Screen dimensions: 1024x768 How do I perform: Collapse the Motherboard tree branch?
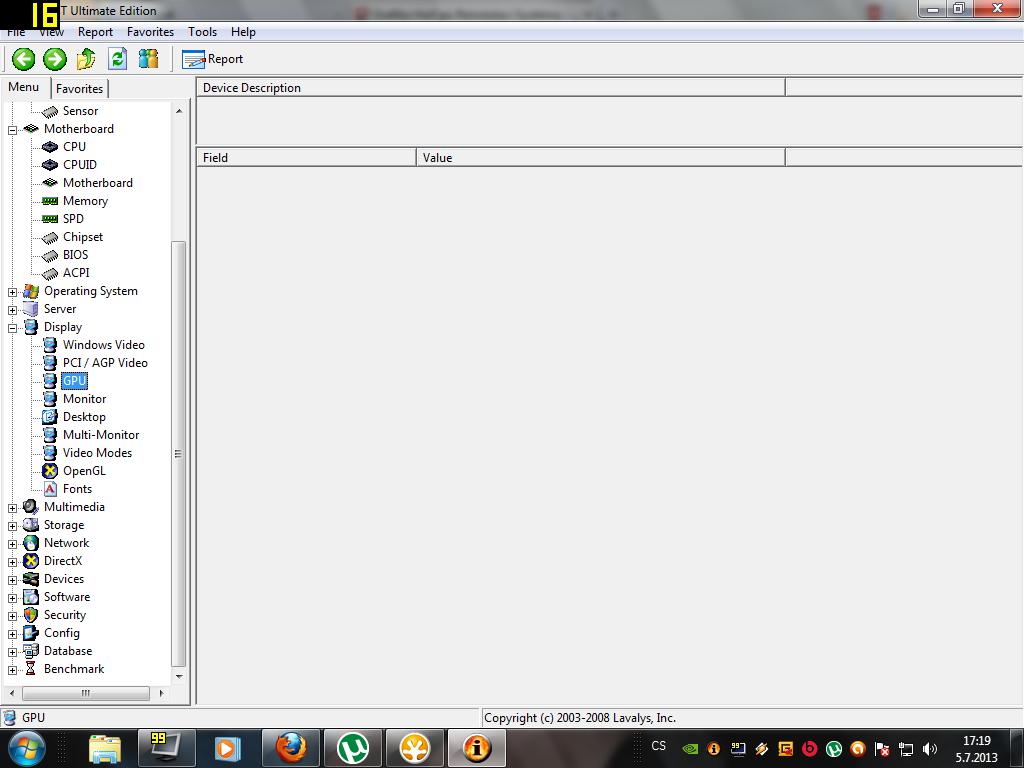[12, 130]
